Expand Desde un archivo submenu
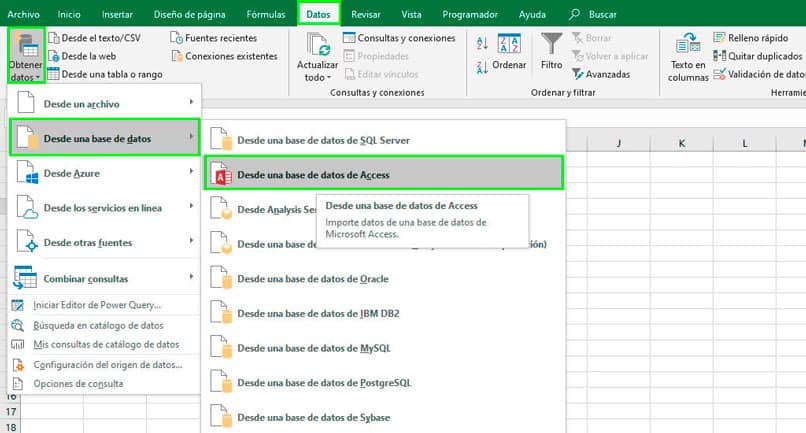The image size is (806, 433). [105, 103]
